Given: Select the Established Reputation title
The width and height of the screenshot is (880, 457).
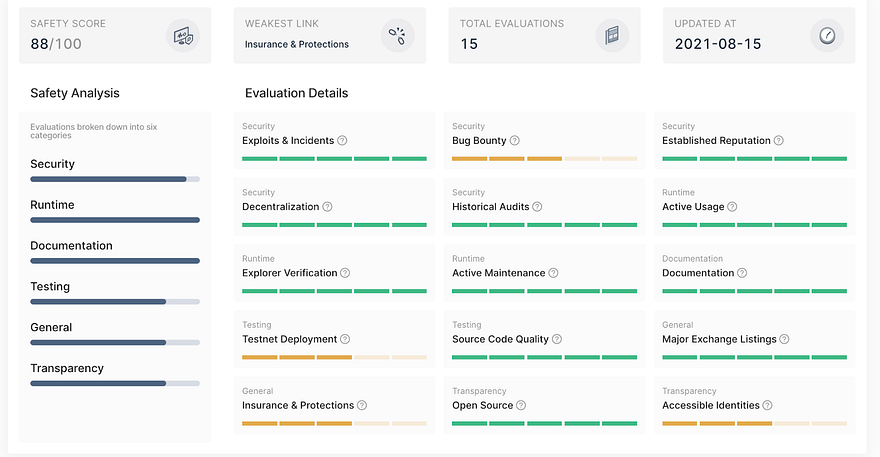Looking at the screenshot, I should pyautogui.click(x=716, y=140).
